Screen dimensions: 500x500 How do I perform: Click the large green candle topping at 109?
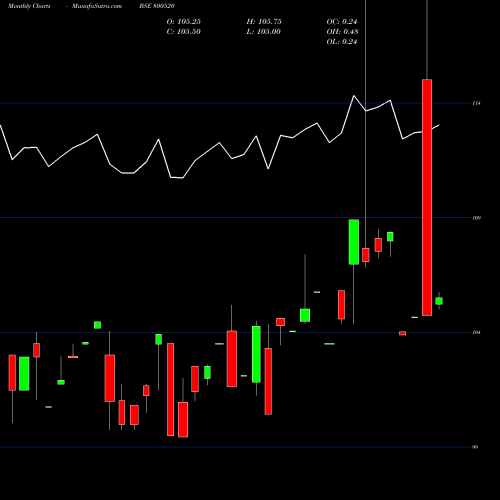pos(354,242)
